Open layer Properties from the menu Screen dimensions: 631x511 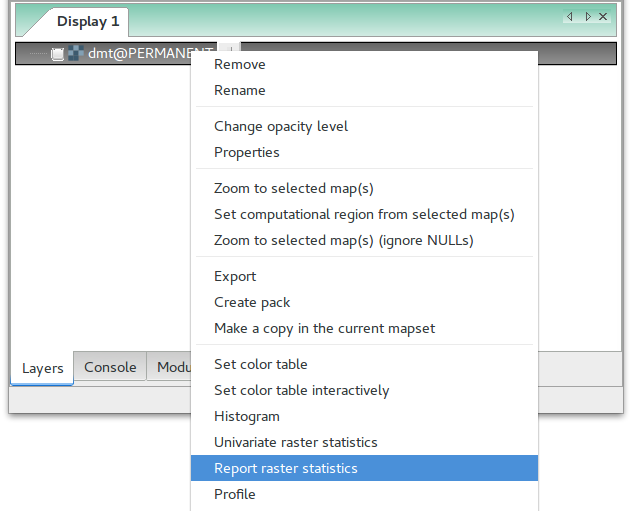click(364, 152)
